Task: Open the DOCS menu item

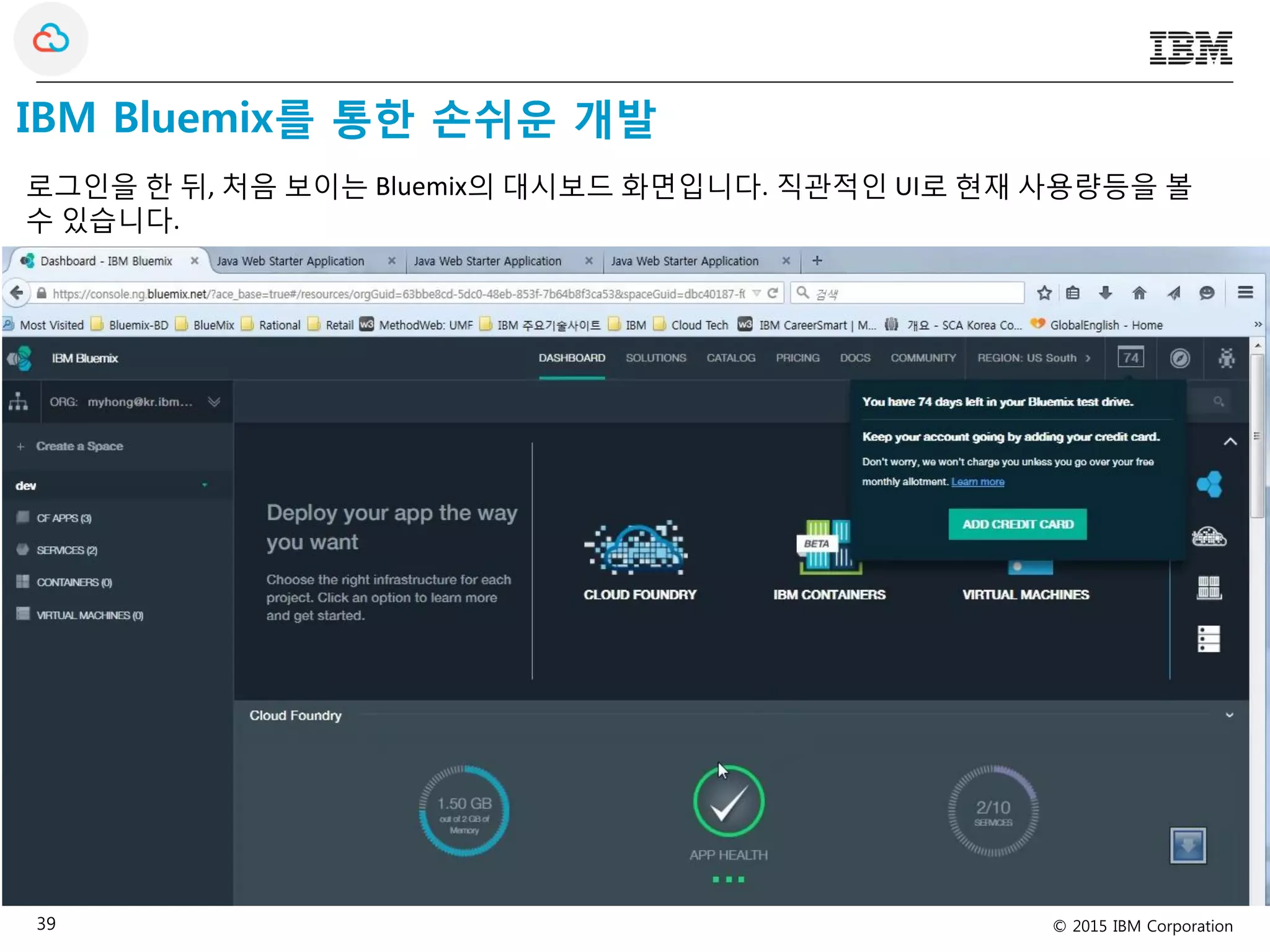Action: (x=855, y=358)
